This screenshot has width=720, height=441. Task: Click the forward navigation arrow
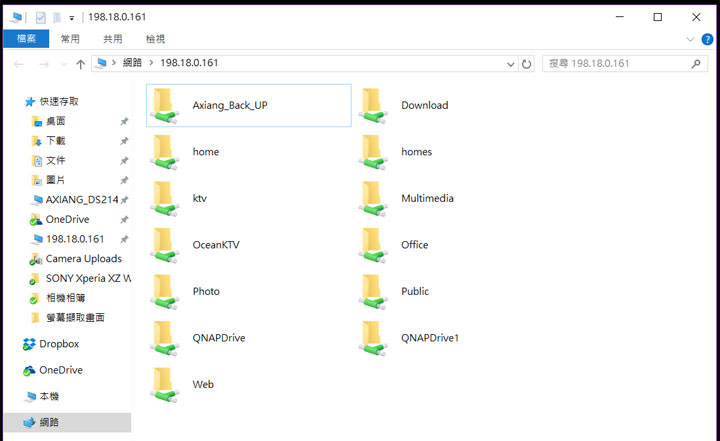pyautogui.click(x=44, y=64)
